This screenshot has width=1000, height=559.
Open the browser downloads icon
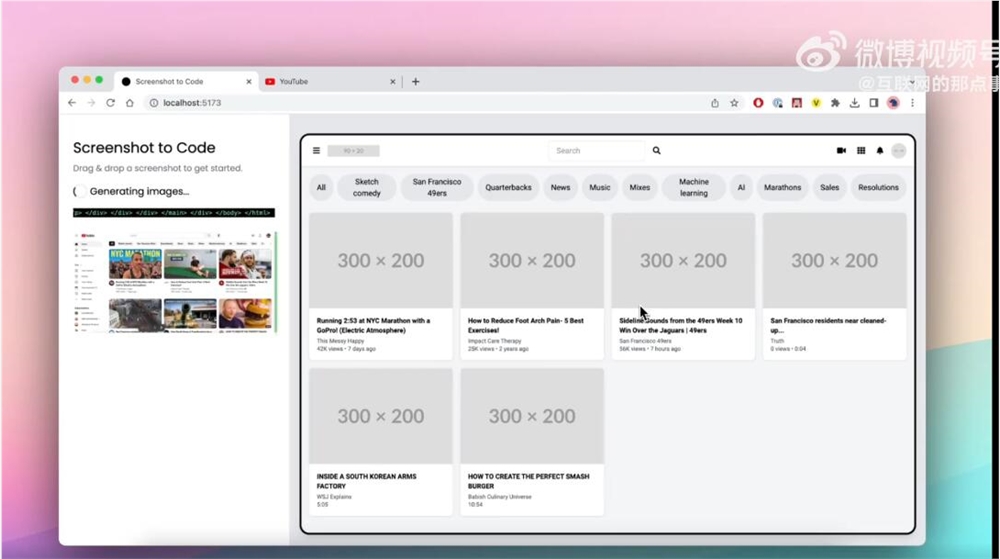855,103
